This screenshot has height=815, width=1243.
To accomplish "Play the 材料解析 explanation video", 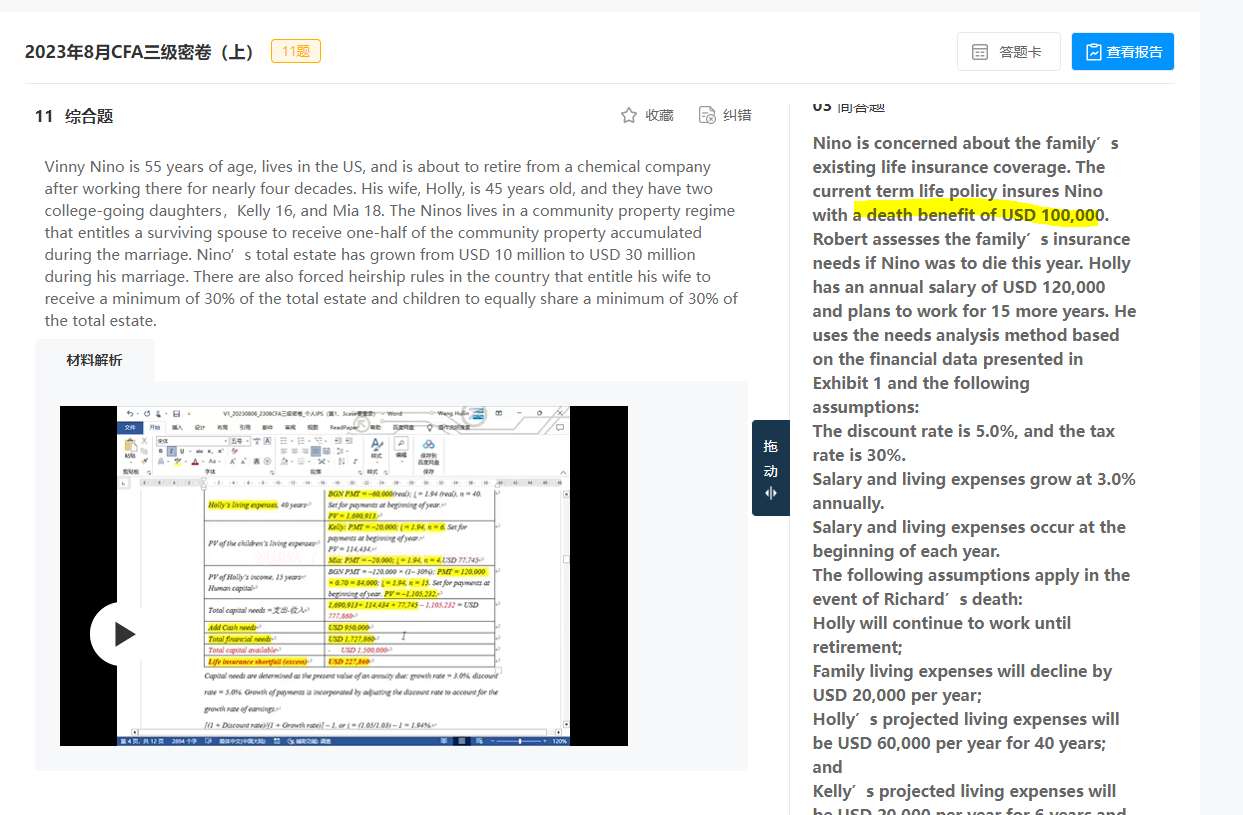I will pos(124,634).
